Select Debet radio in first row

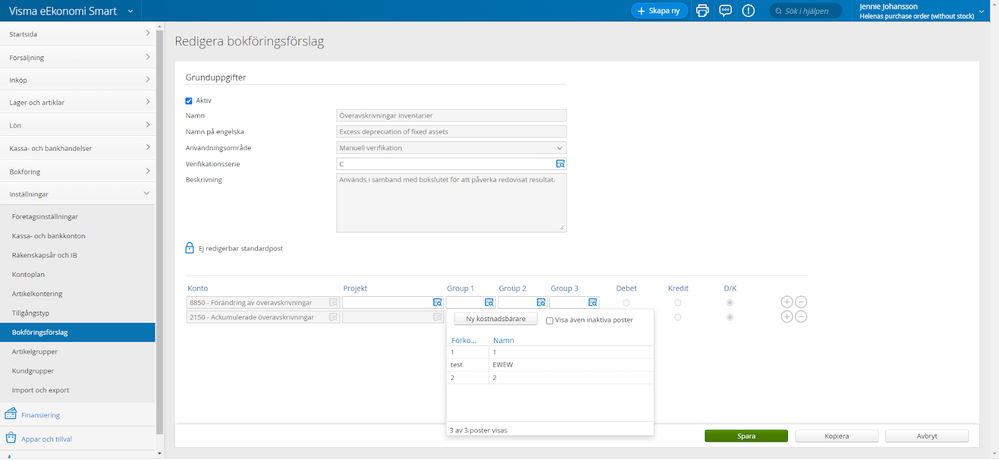click(626, 302)
